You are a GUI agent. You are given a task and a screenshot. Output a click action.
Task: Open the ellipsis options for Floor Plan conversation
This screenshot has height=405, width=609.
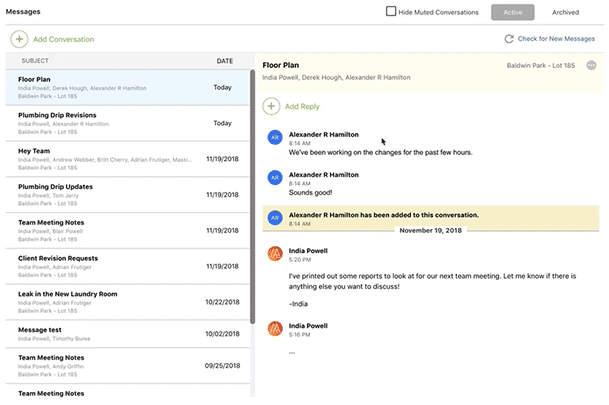[591, 65]
